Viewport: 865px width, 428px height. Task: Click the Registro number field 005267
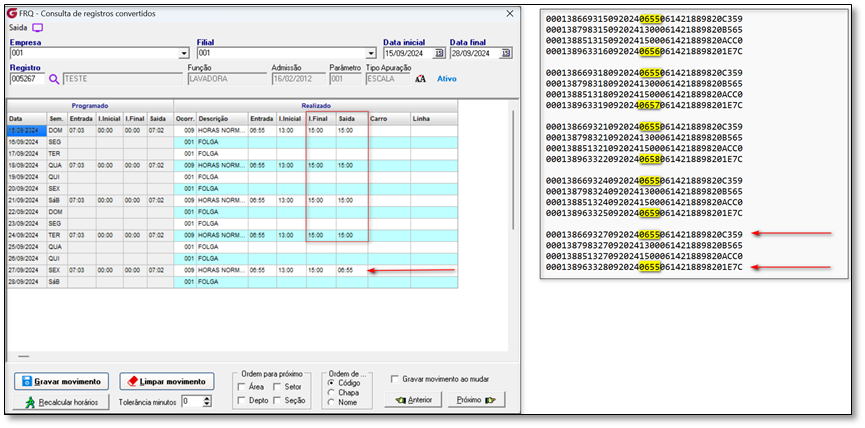point(28,79)
